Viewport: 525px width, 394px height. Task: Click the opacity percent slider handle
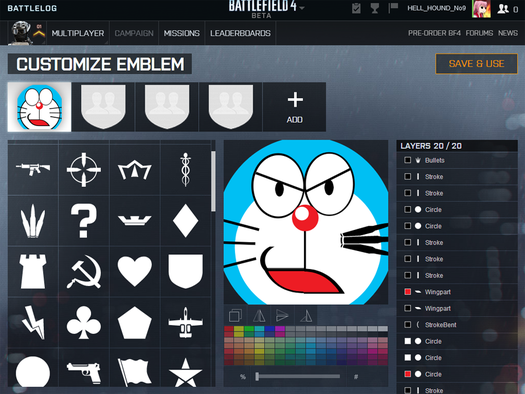(x=257, y=376)
